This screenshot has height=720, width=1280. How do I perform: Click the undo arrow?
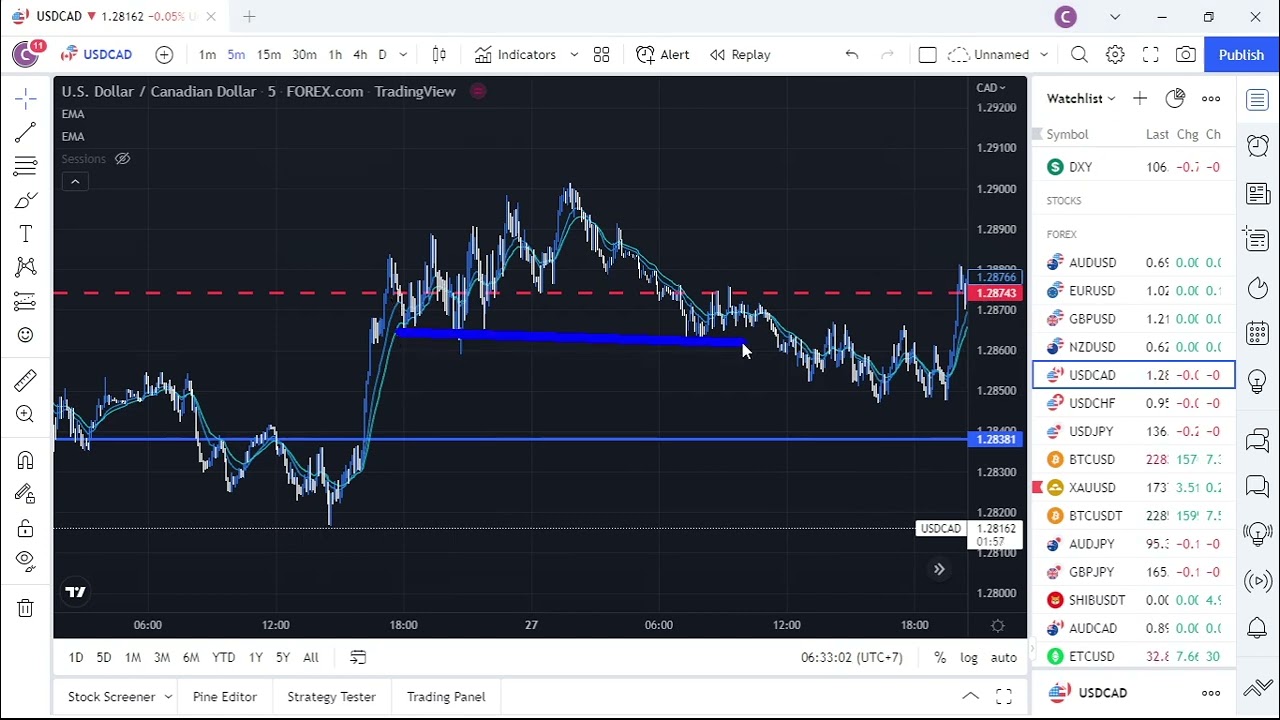tap(852, 55)
